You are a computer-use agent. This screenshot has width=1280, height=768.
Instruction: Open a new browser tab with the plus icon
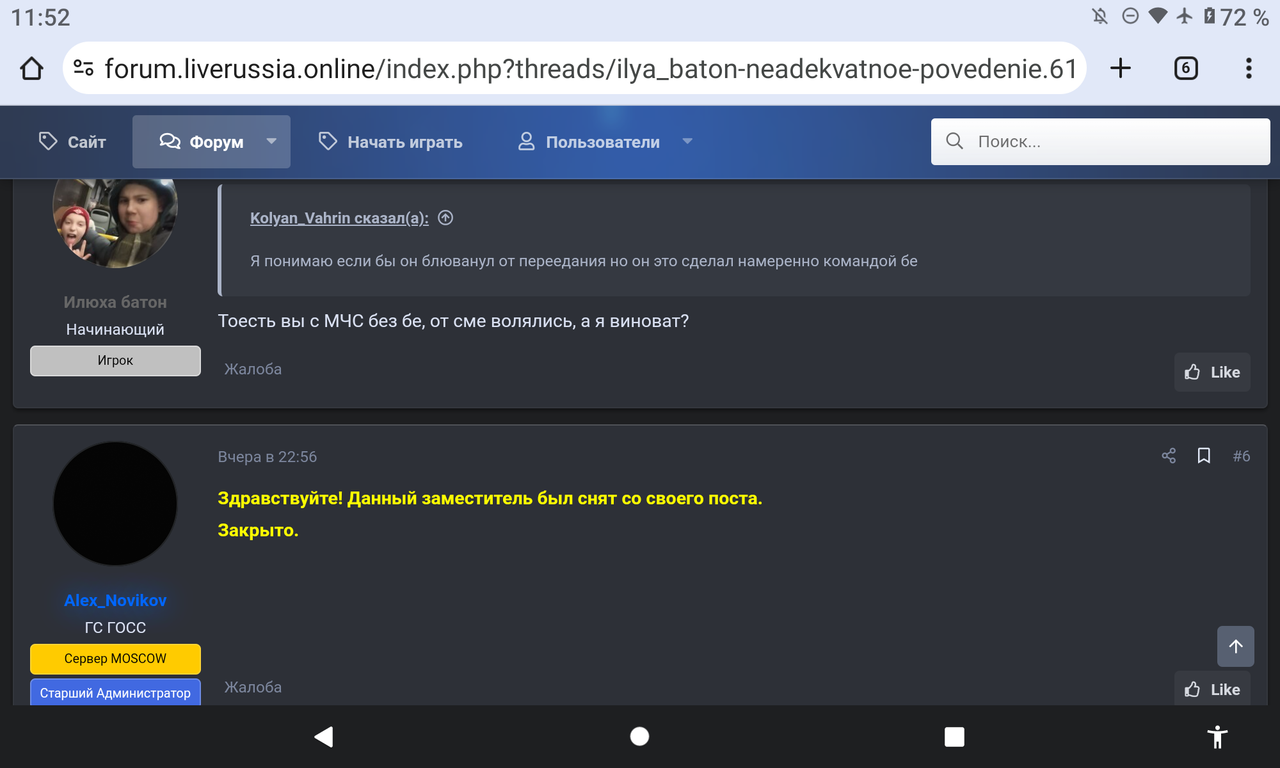pyautogui.click(x=1120, y=68)
